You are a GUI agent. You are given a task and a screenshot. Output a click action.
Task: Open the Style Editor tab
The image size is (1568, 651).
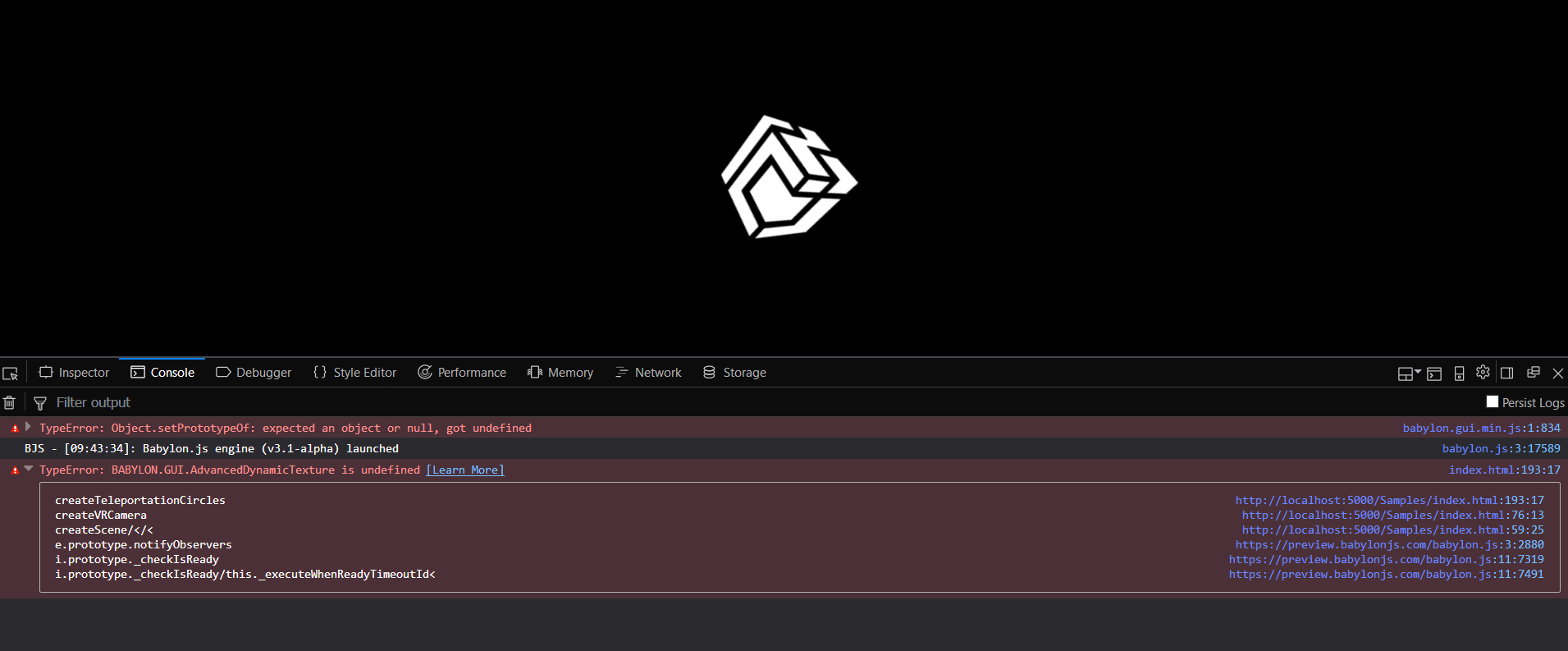[x=354, y=373]
